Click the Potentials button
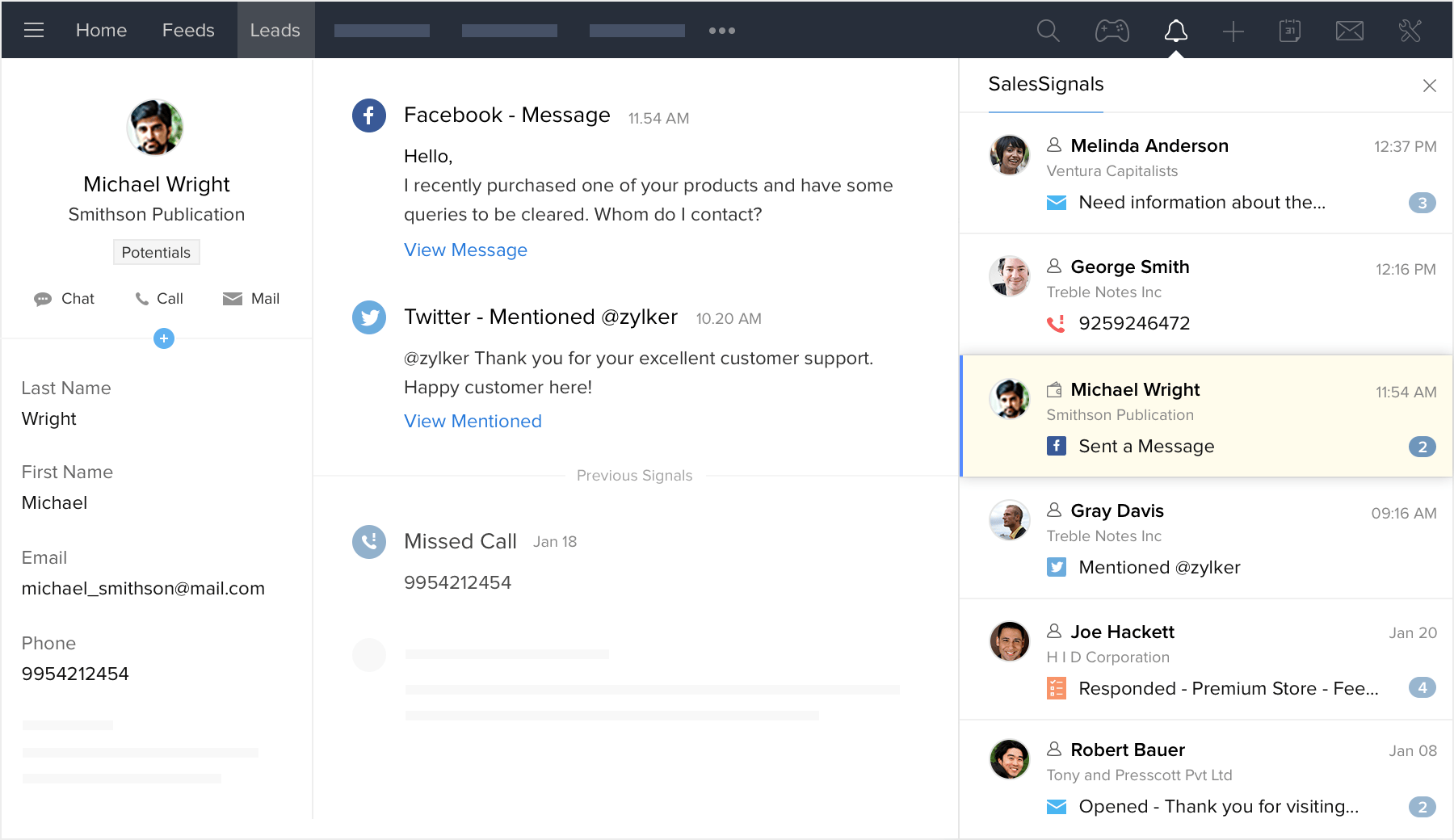 point(156,253)
